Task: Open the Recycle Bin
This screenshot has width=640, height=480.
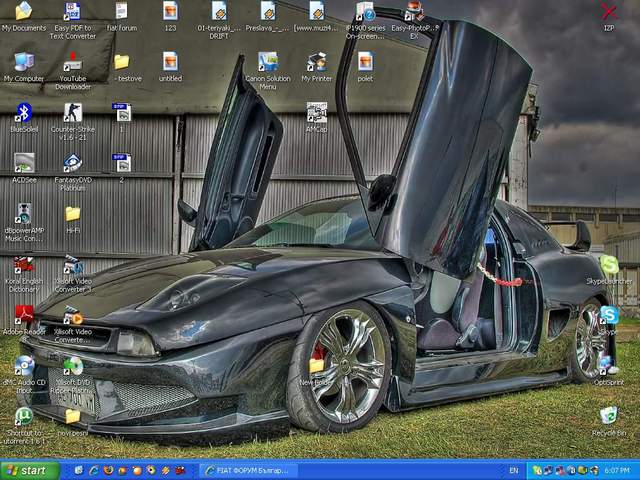Action: point(608,416)
